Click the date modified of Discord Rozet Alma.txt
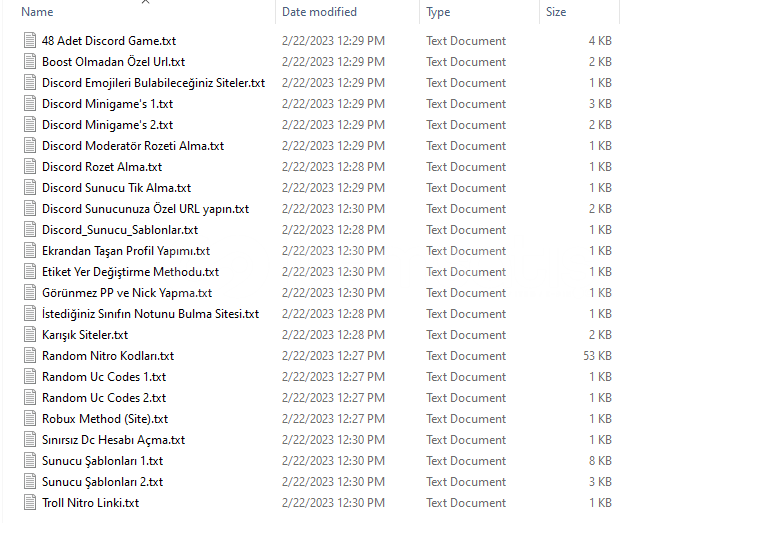 pos(333,167)
